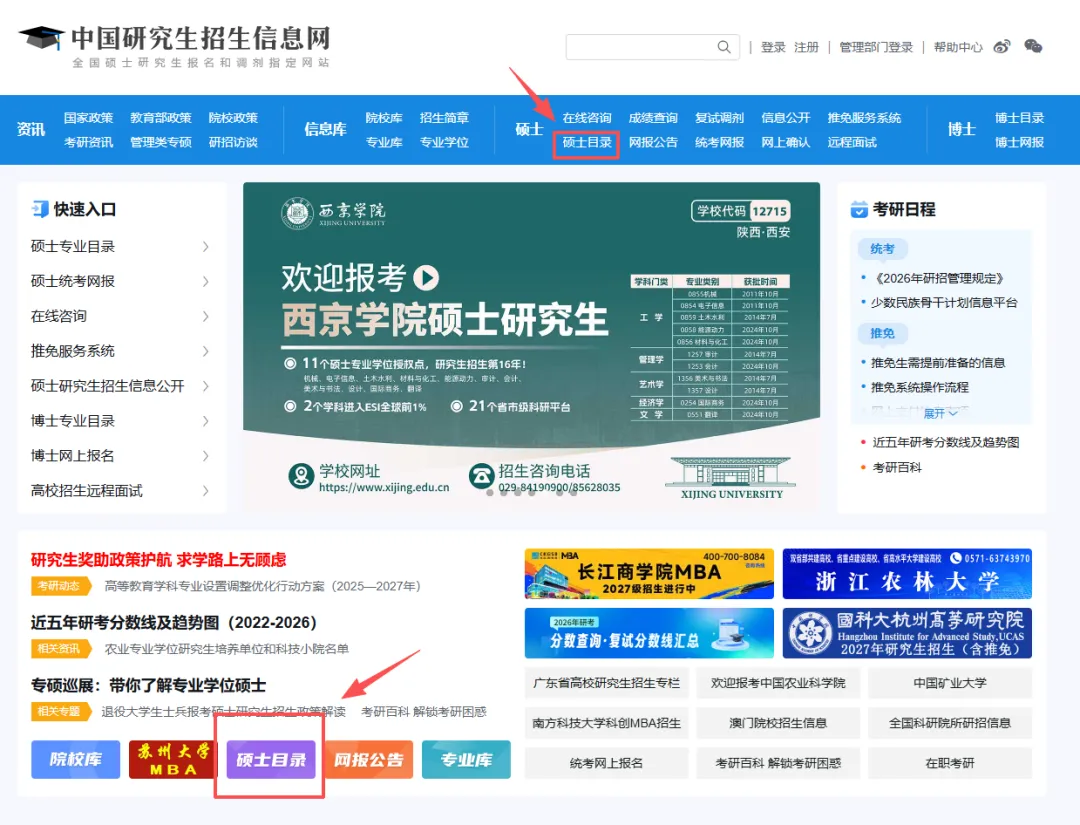Click the 招生咨询电话 phone icon
Image resolution: width=1080 pixels, height=825 pixels.
[481, 476]
